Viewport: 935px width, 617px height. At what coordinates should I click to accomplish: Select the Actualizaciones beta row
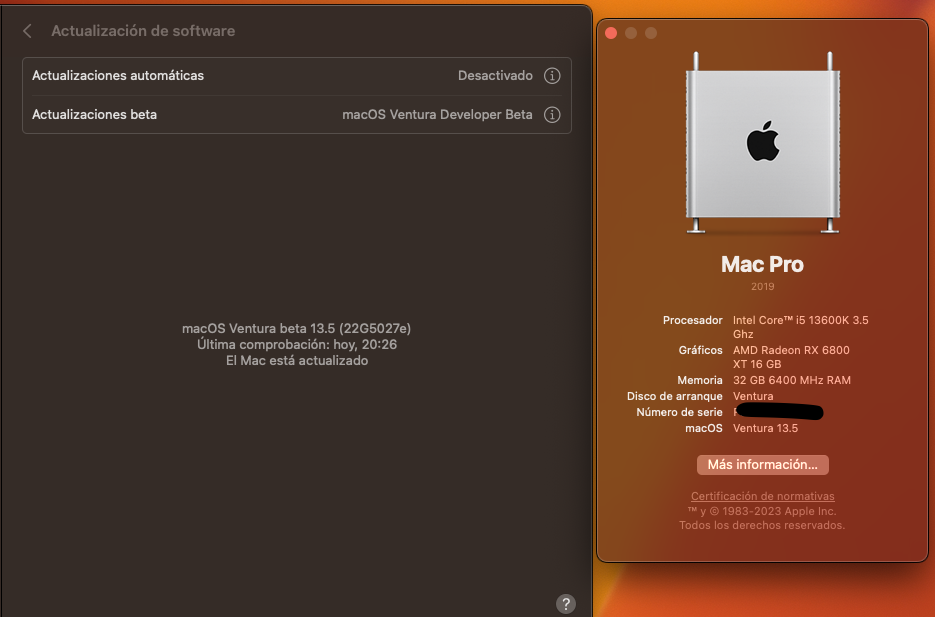click(x=297, y=114)
